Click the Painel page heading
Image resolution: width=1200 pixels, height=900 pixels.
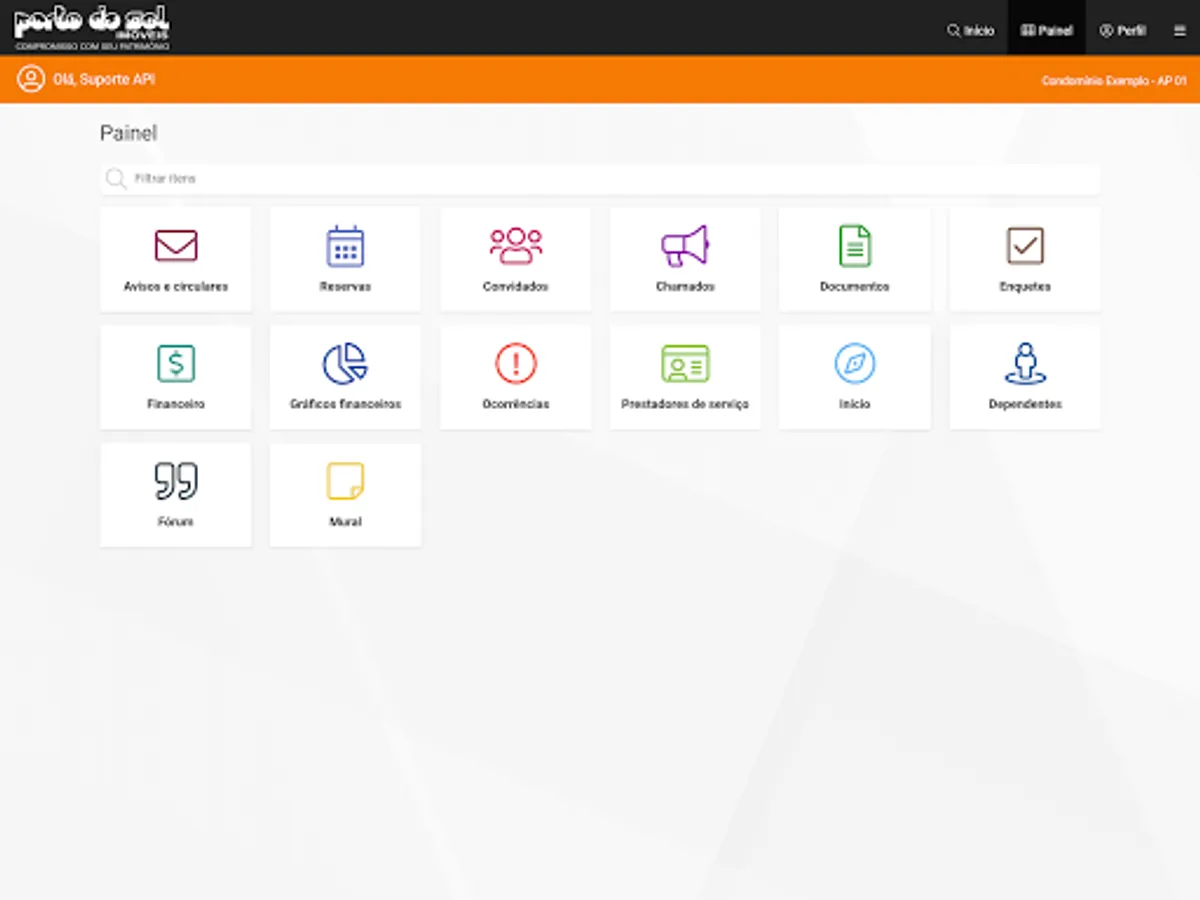click(x=128, y=133)
